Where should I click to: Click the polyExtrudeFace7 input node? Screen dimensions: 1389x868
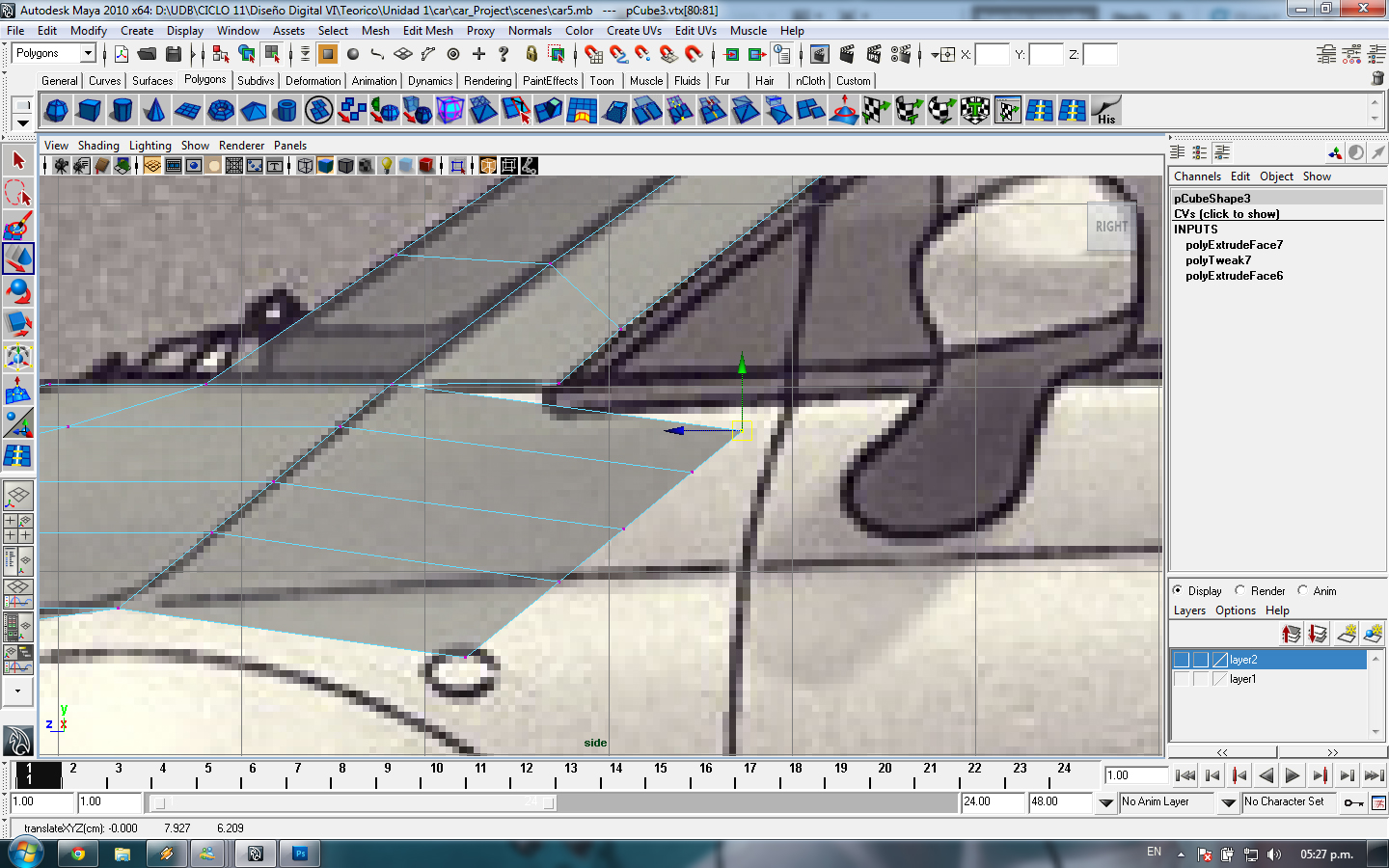click(1234, 245)
